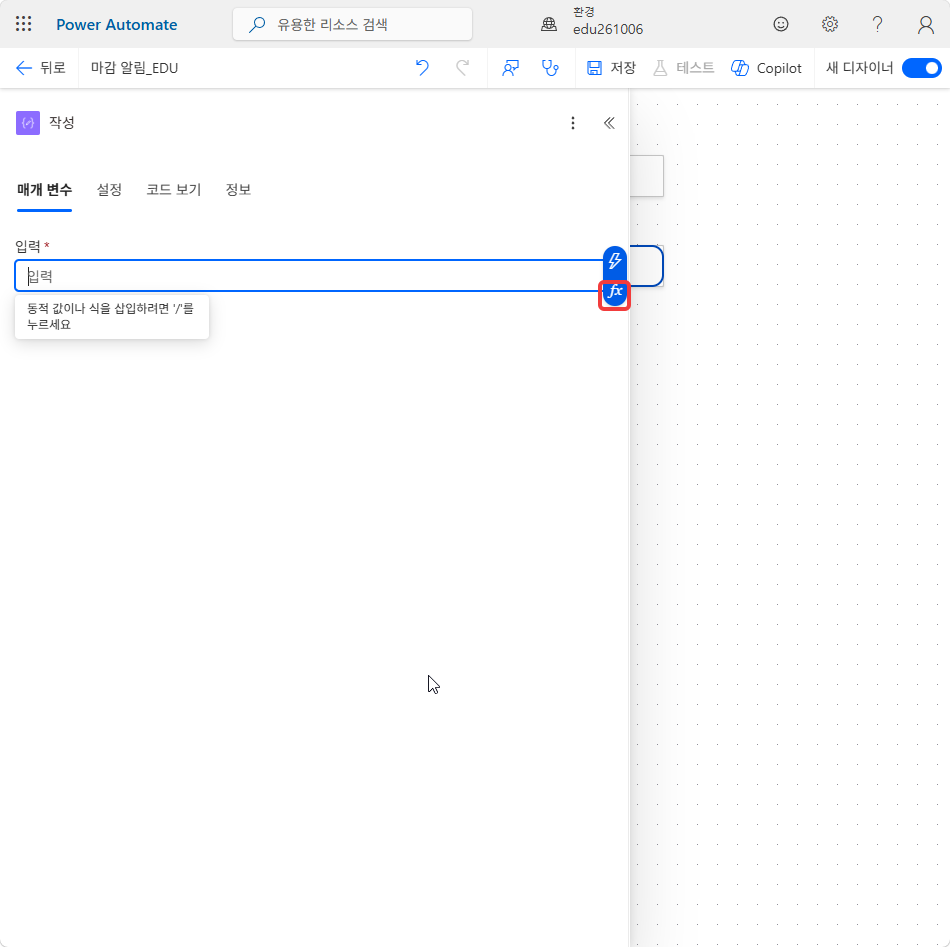
Task: Redo the last change
Action: [x=462, y=68]
